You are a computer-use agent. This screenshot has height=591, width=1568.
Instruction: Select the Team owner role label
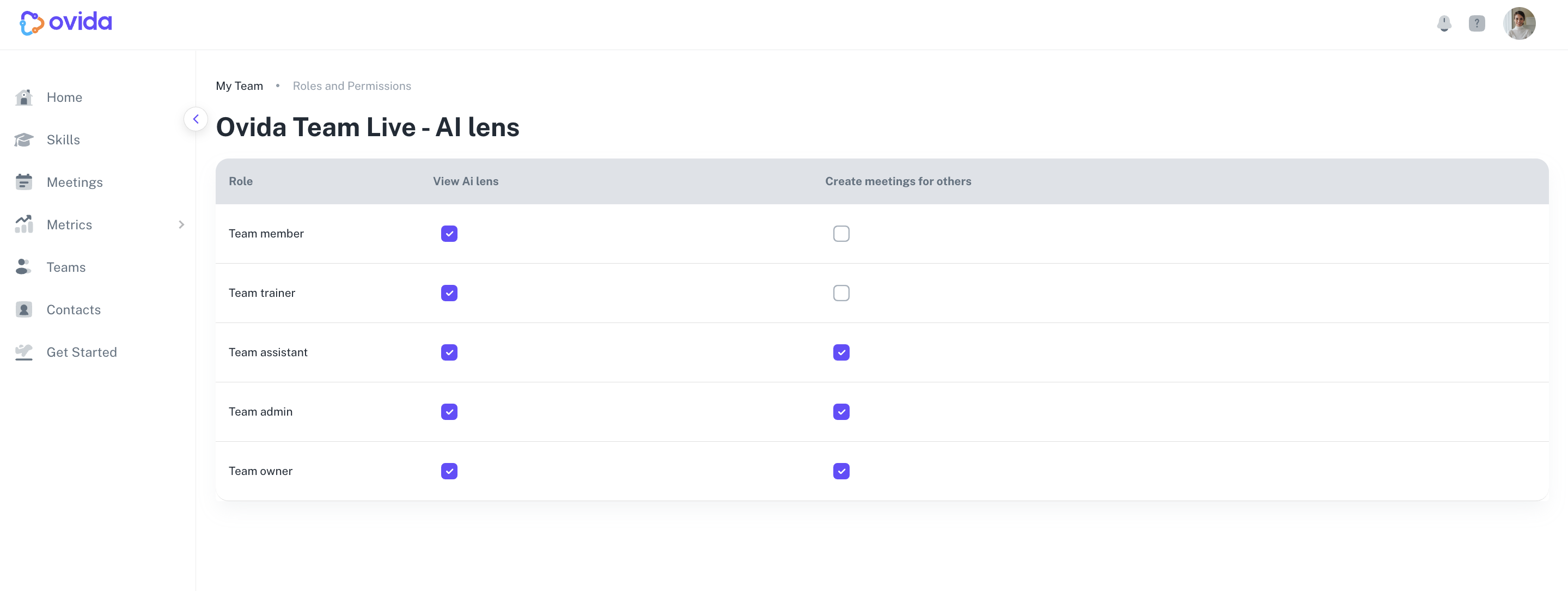260,471
